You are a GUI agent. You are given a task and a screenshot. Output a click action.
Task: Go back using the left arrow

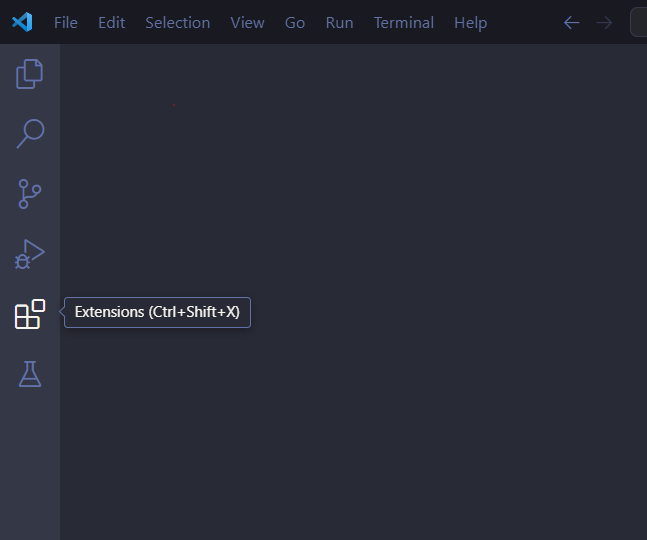coord(572,22)
